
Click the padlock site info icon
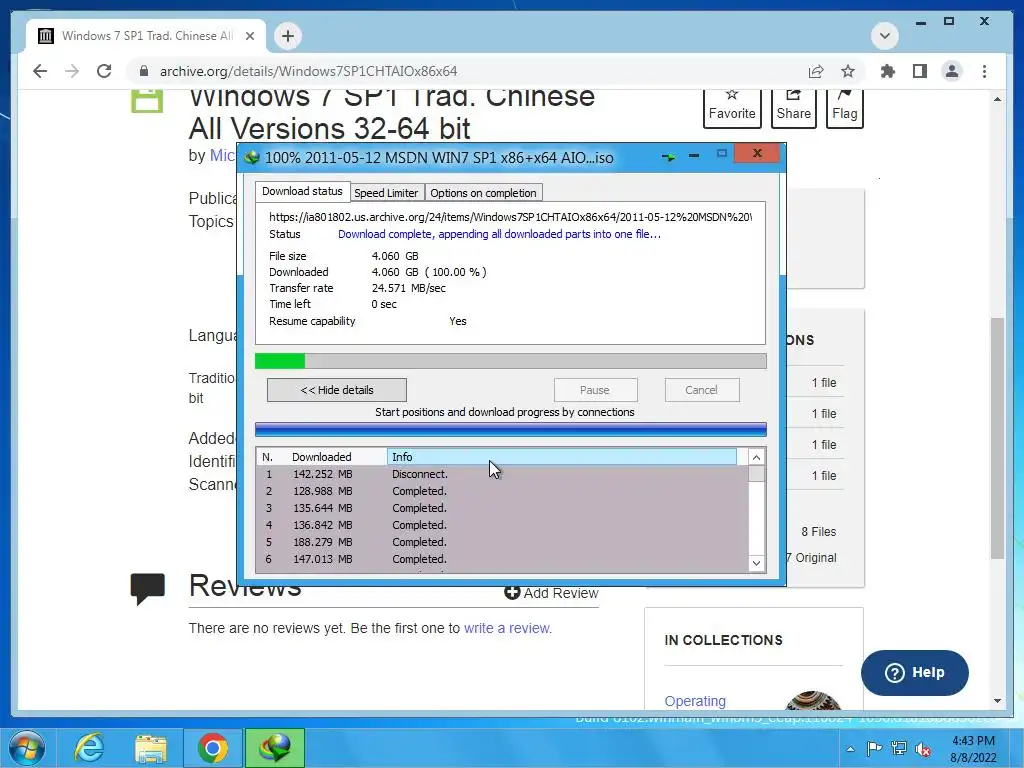click(x=144, y=71)
